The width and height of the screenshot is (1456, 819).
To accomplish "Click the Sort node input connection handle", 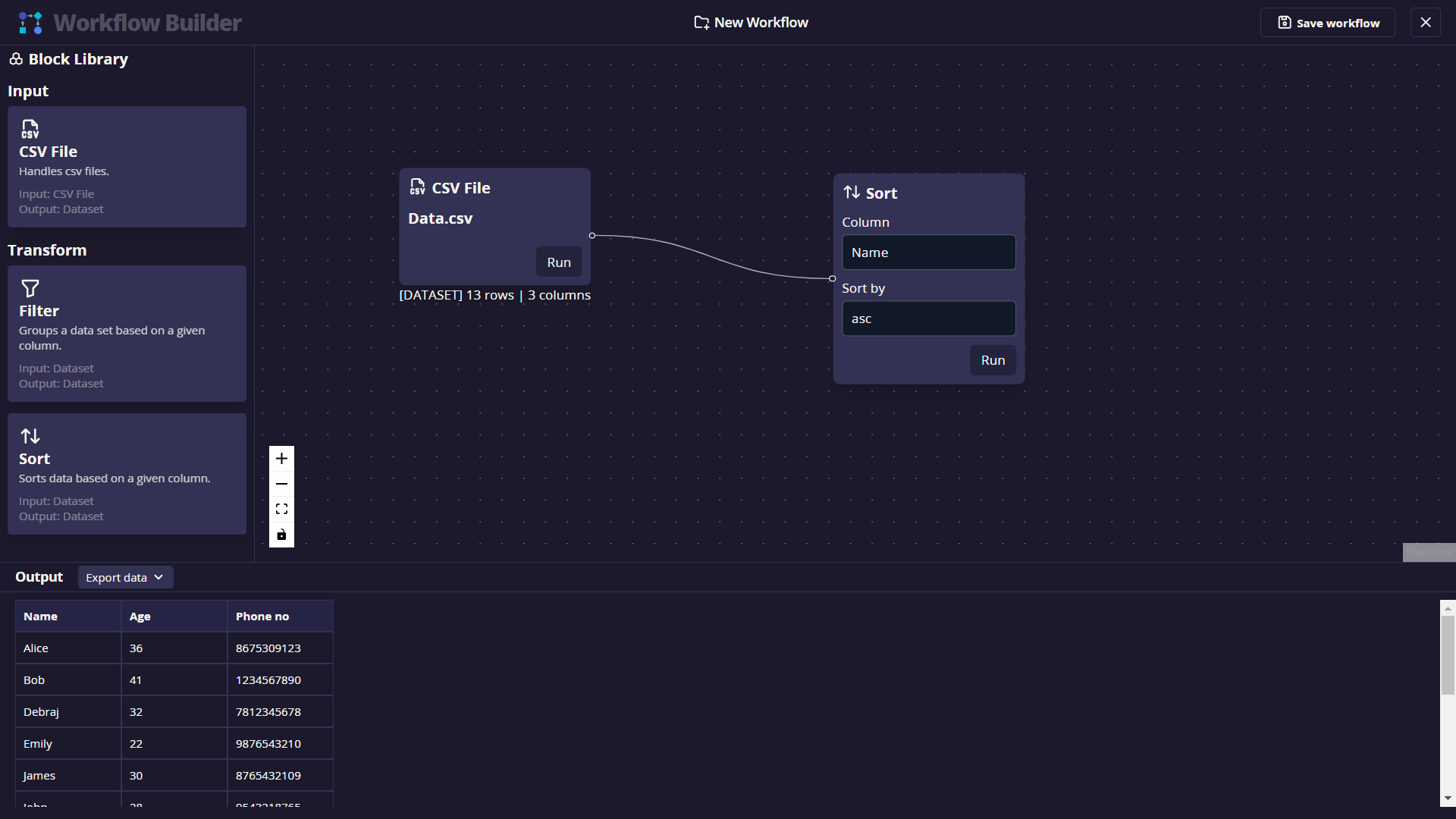I will tap(833, 278).
